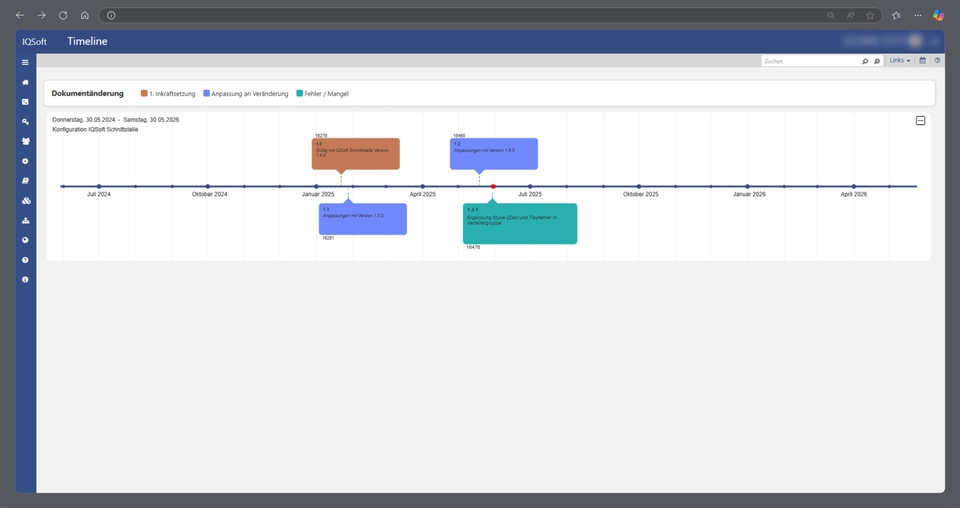This screenshot has width=960, height=508.
Task: Reload the page with the browser refresh icon
Action: point(63,15)
